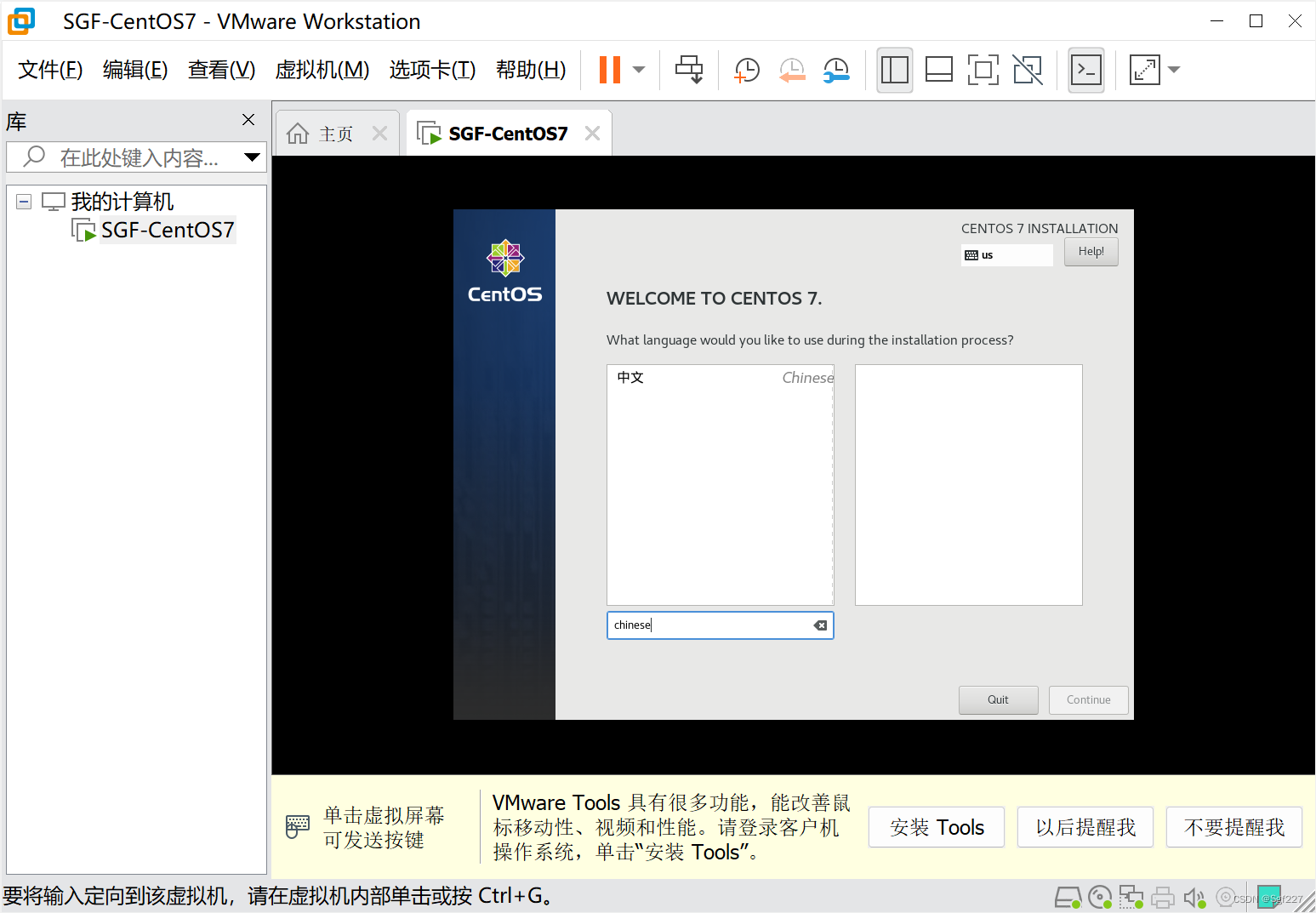Click the CentOS logo in installer sidebar
The image size is (1316, 913).
(505, 271)
